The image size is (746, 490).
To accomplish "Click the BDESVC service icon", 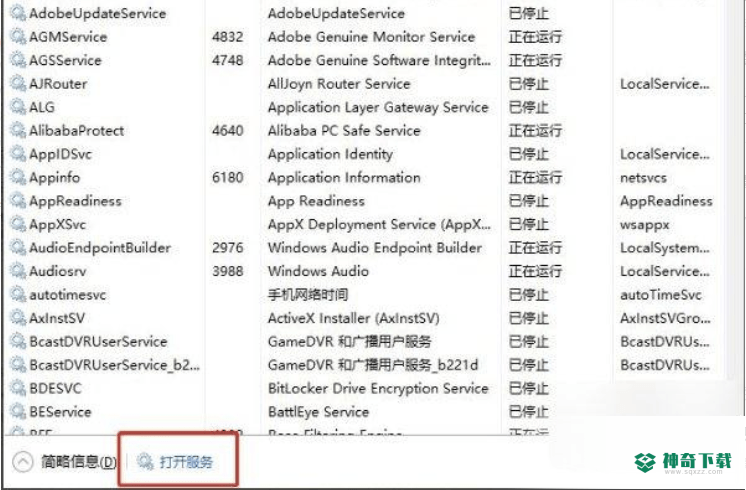I will coord(18,388).
